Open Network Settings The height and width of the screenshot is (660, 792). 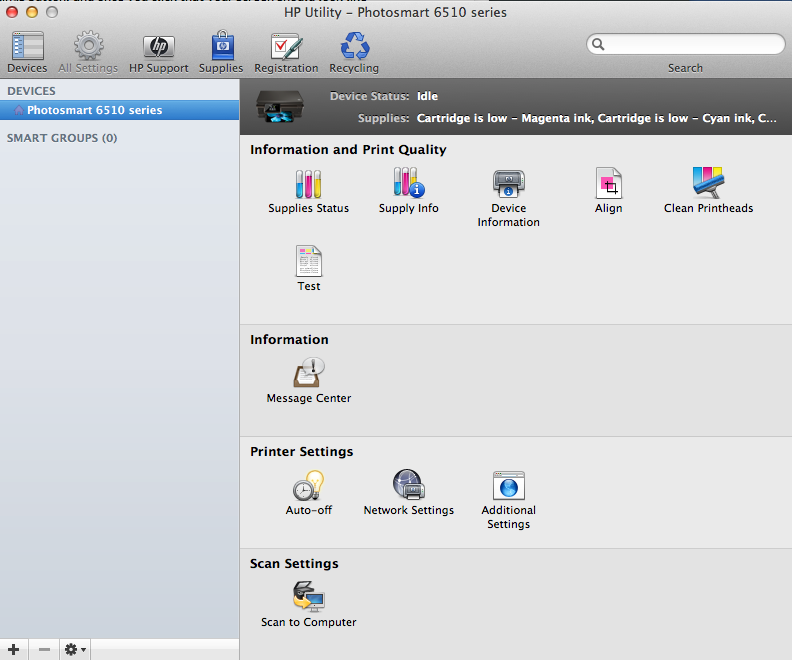[x=408, y=486]
